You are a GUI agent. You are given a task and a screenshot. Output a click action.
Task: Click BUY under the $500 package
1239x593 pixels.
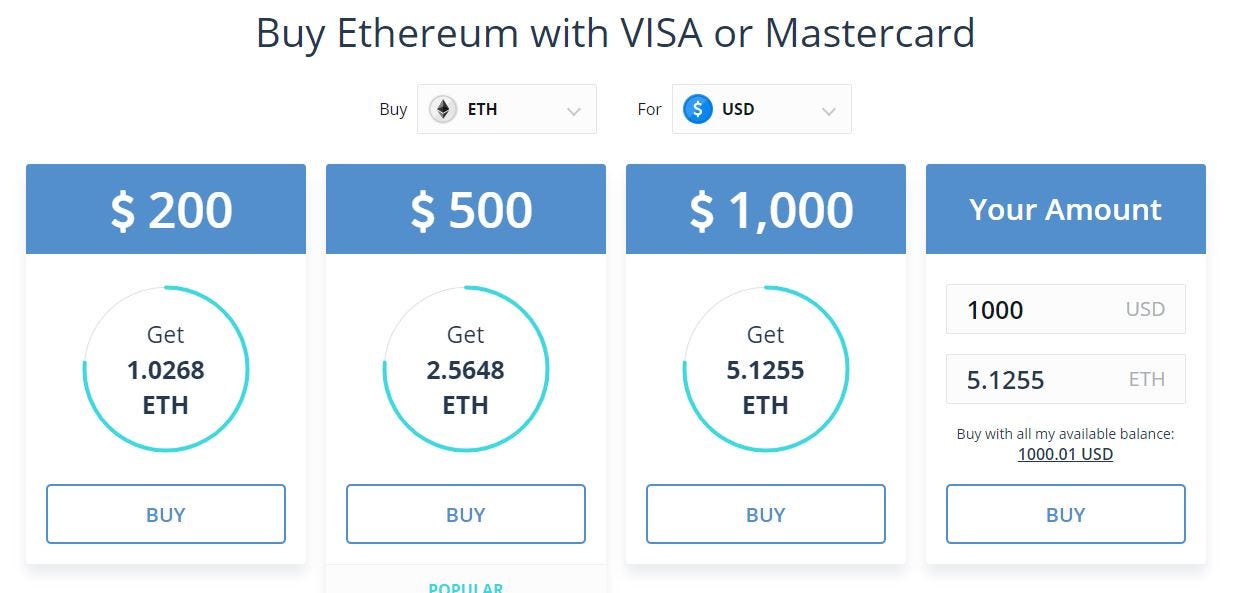[466, 514]
